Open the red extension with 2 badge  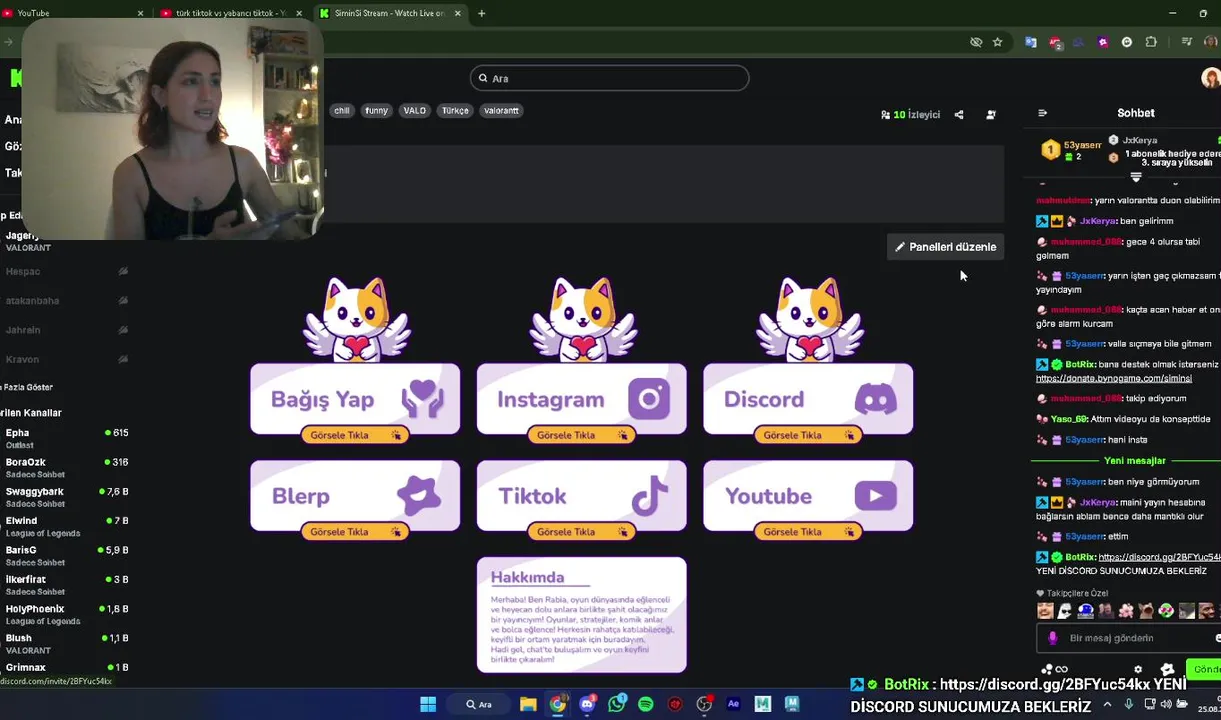tap(1055, 43)
